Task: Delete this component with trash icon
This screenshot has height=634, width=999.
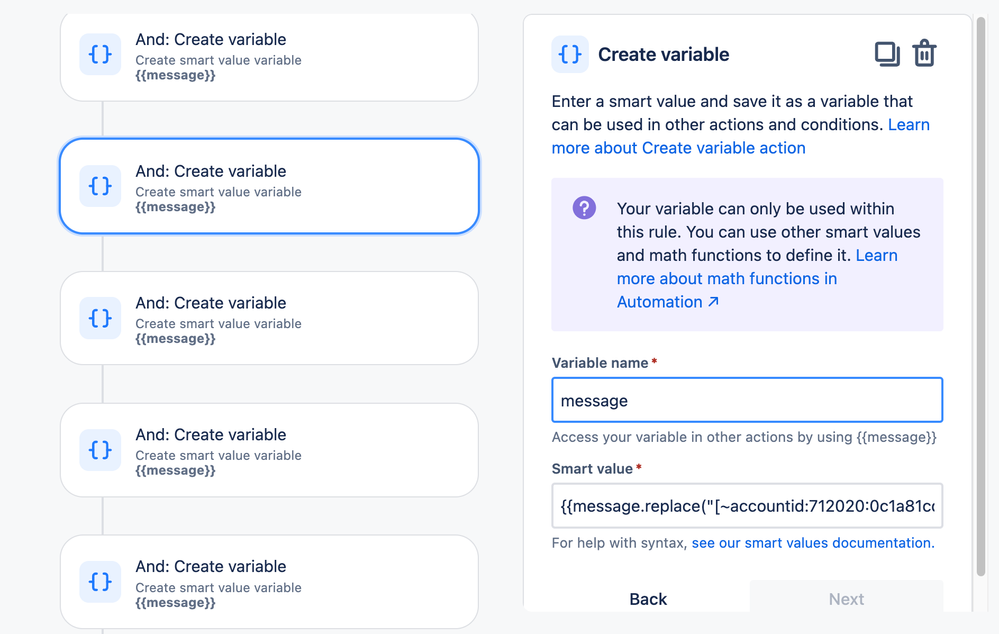Action: (x=924, y=54)
